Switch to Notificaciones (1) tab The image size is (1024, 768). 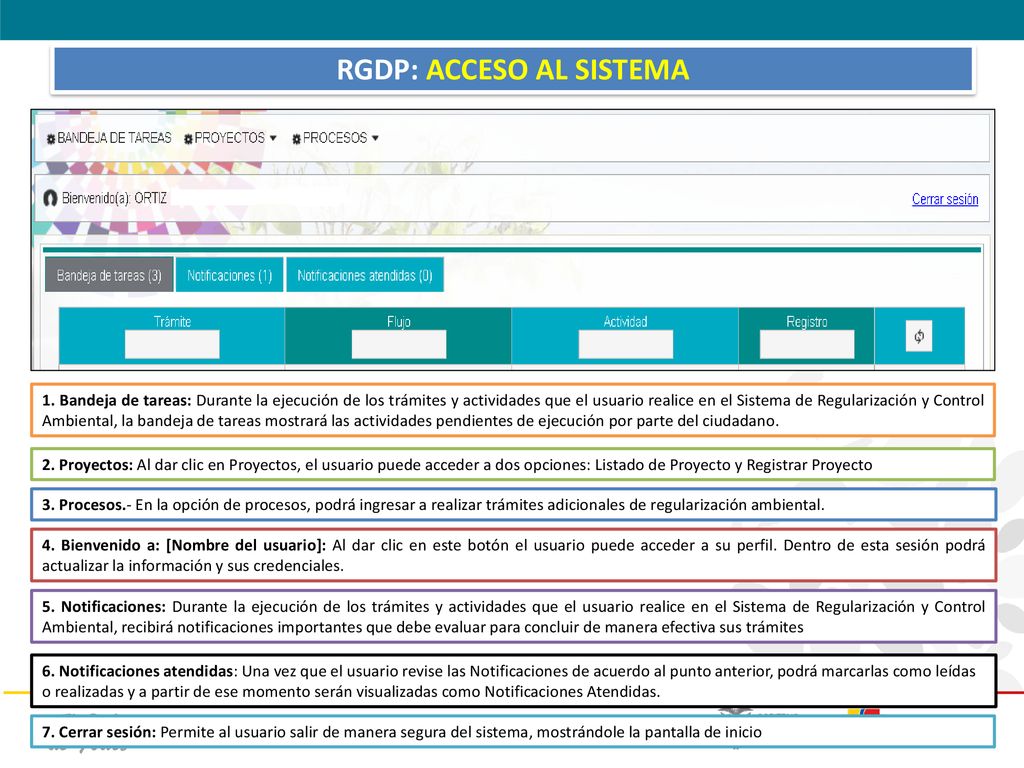click(229, 275)
